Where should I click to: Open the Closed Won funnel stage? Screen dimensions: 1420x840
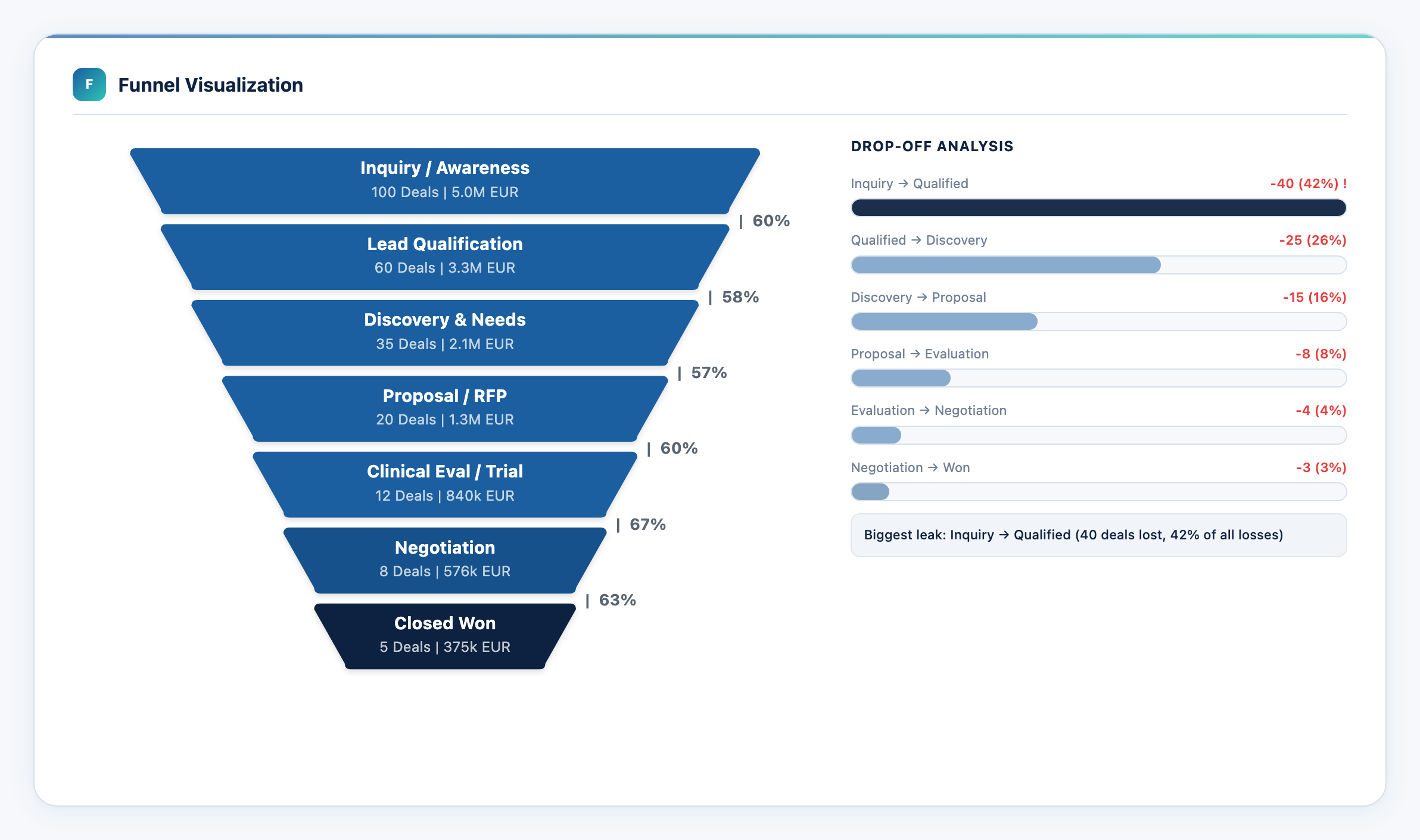click(x=445, y=636)
